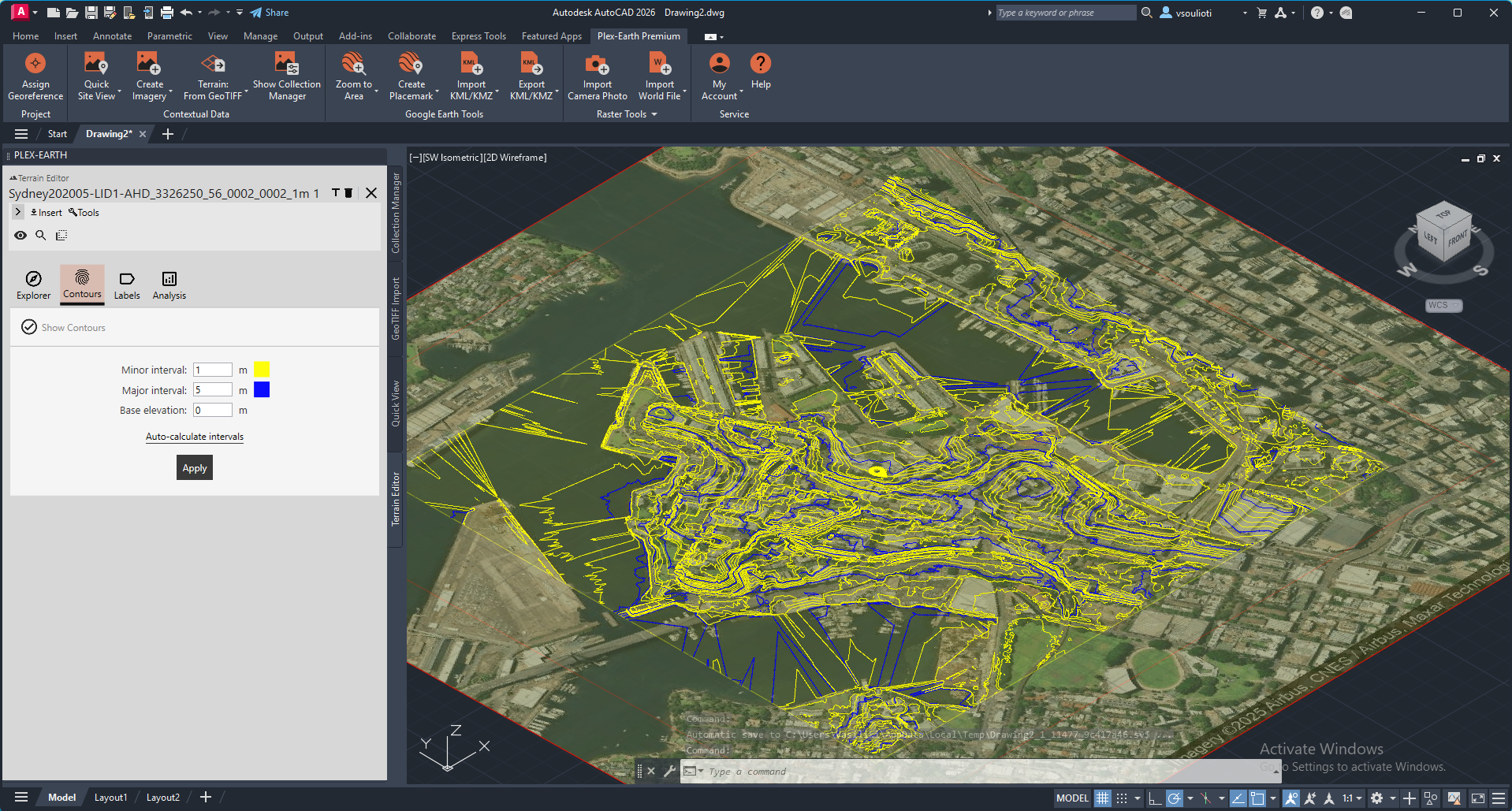Image resolution: width=1512 pixels, height=811 pixels.
Task: Switch to the Home ribbon tab
Action: (x=25, y=36)
